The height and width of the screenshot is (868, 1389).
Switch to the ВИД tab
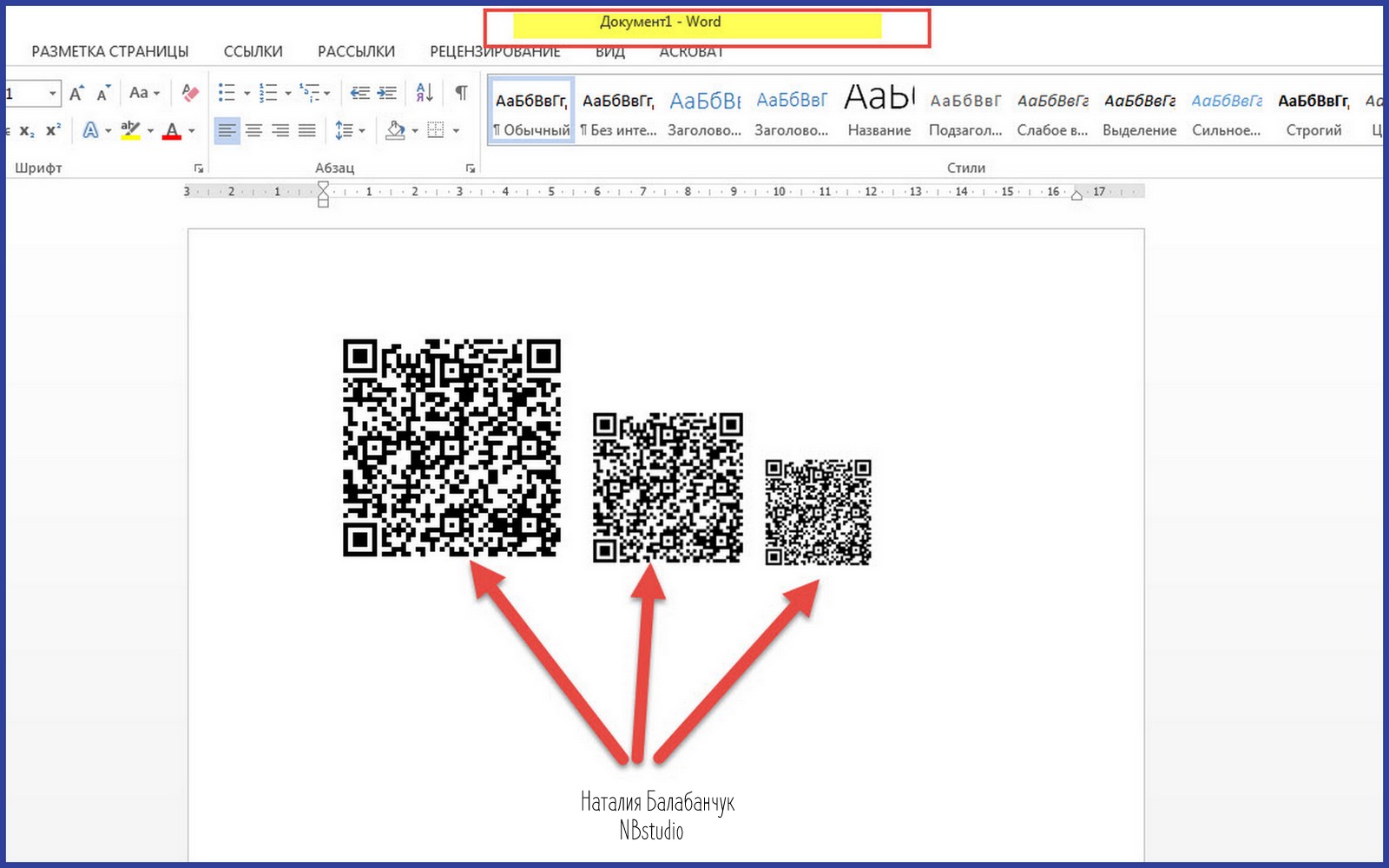610,52
